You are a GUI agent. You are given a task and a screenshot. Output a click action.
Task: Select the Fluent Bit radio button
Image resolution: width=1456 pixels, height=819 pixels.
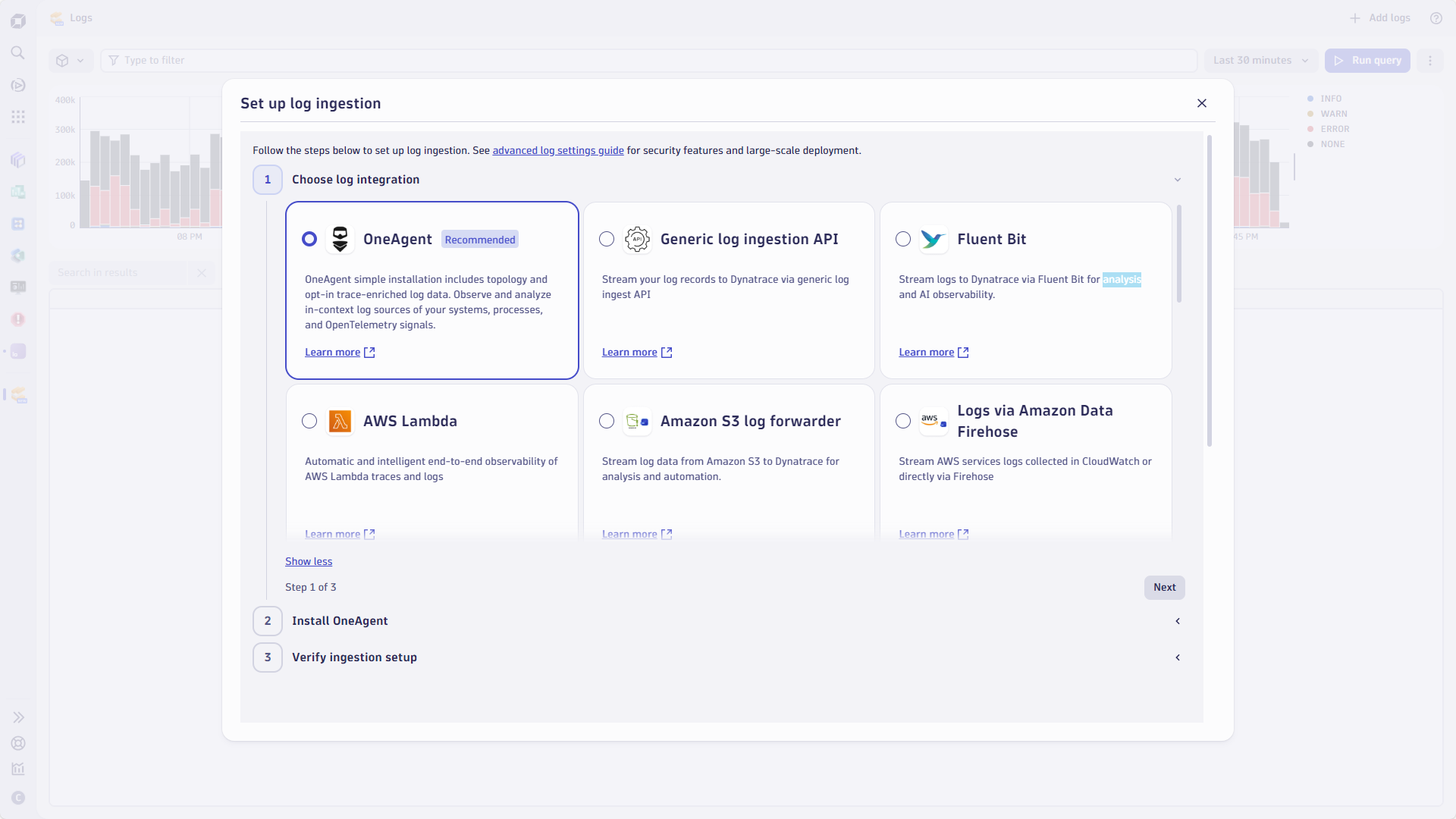click(x=902, y=238)
